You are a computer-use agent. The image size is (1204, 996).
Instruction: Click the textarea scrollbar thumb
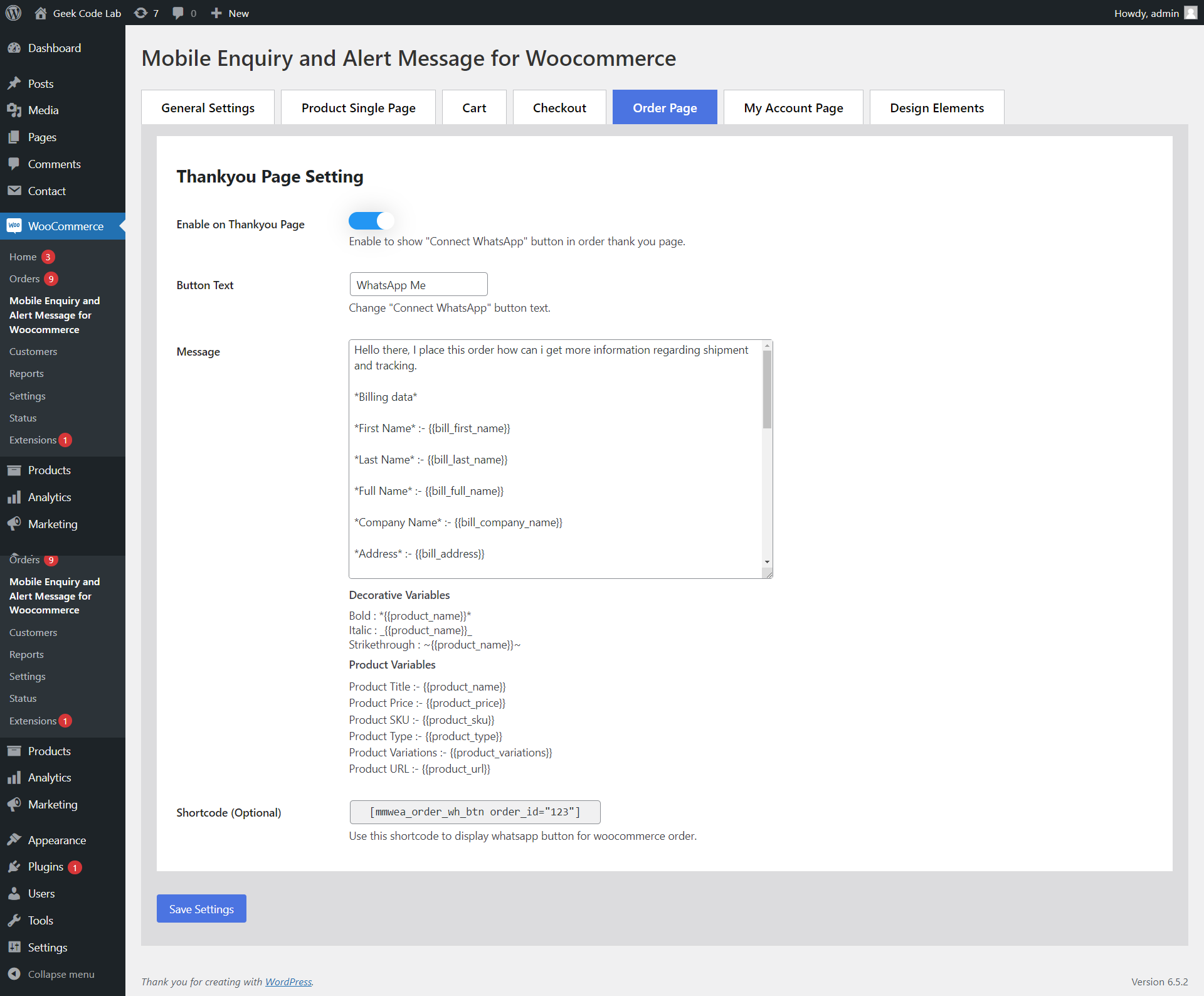click(767, 389)
